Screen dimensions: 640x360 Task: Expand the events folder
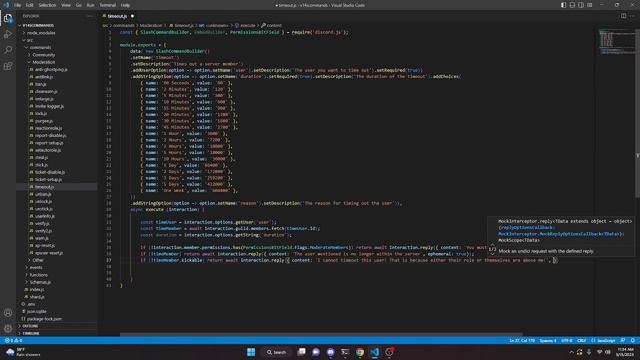pyautogui.click(x=36, y=267)
